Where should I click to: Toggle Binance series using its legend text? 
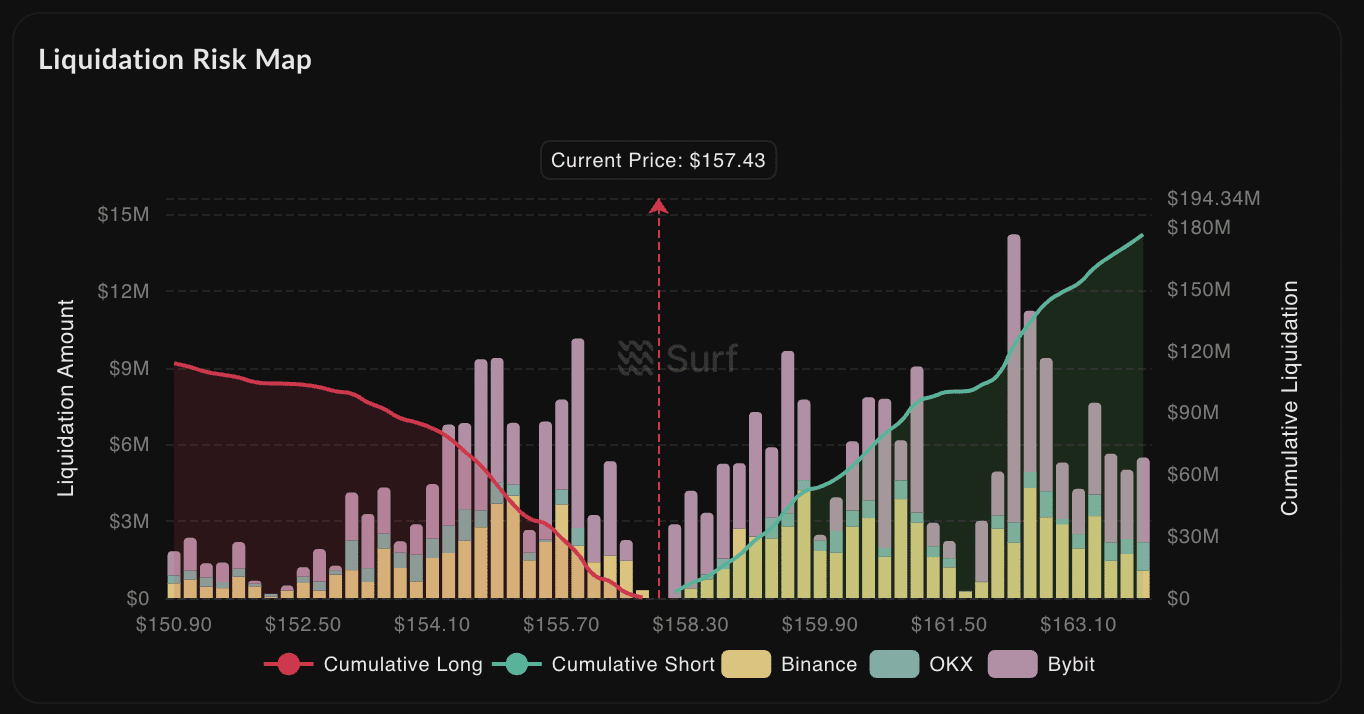[819, 664]
